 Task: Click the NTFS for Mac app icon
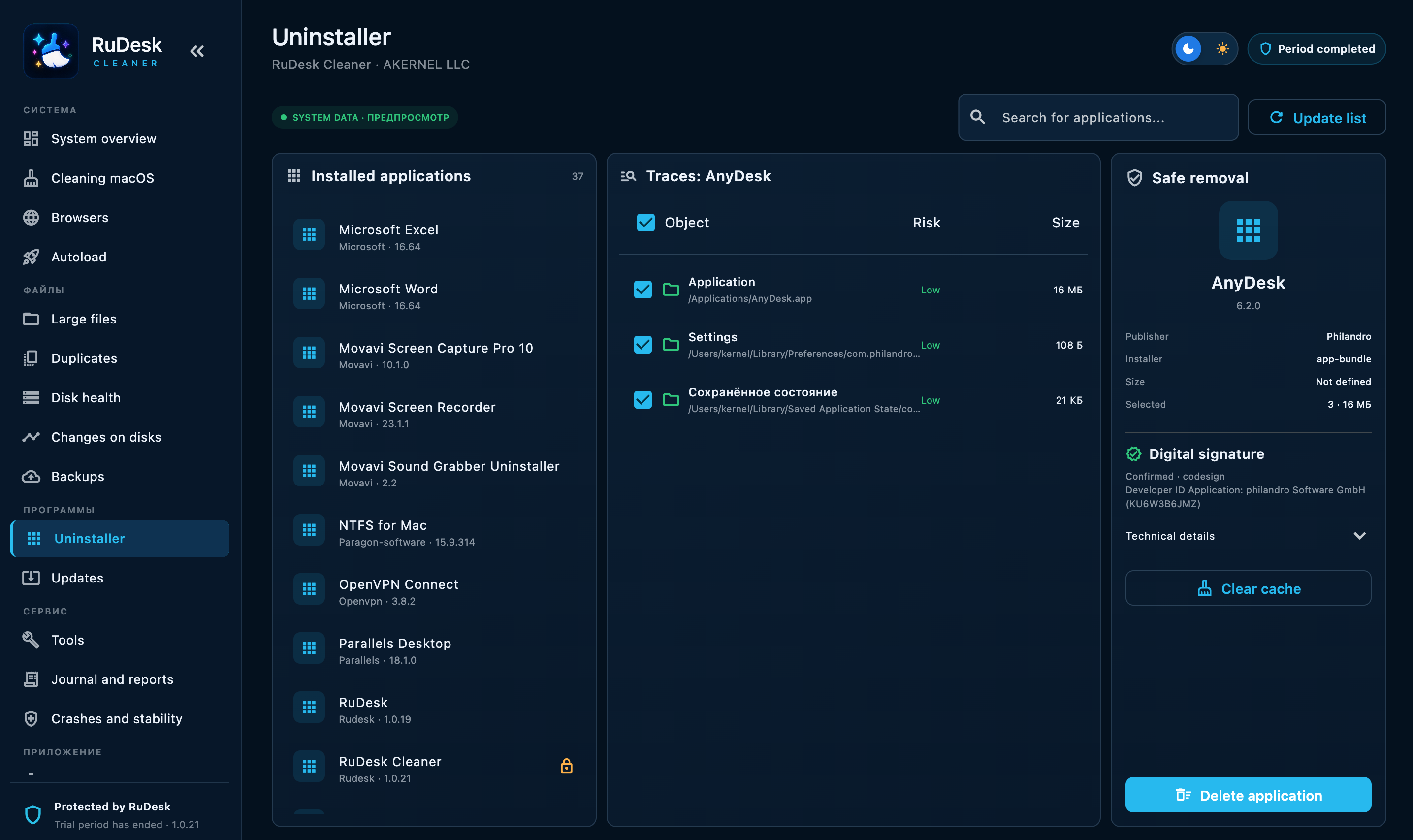(309, 530)
